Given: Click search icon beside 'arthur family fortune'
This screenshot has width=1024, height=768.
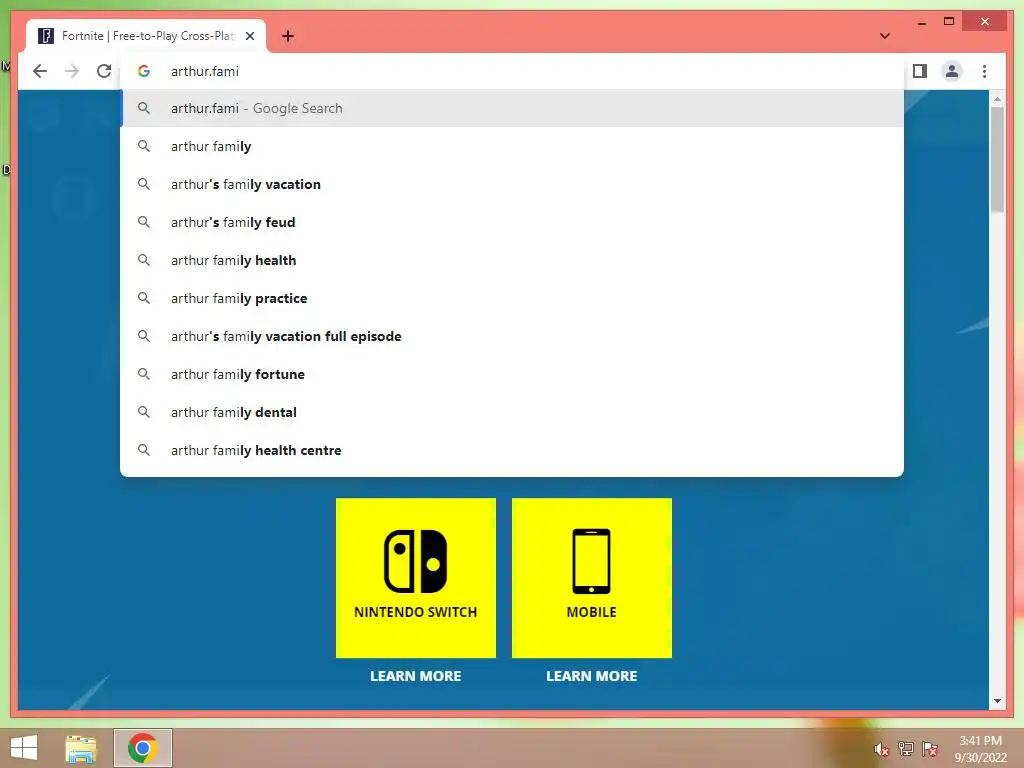Looking at the screenshot, I should [144, 374].
